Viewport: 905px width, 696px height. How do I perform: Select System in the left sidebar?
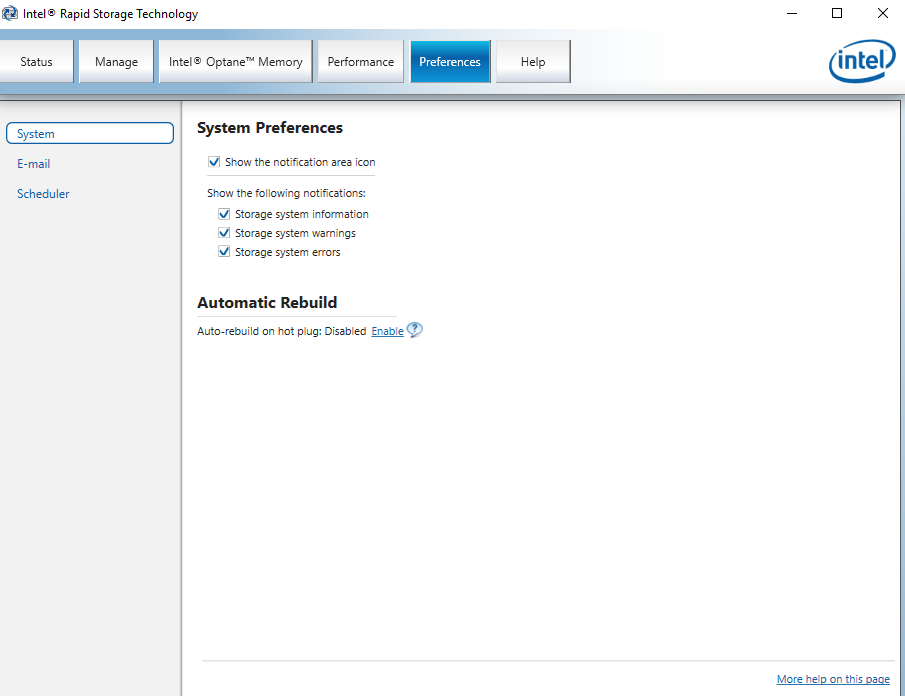(x=89, y=133)
